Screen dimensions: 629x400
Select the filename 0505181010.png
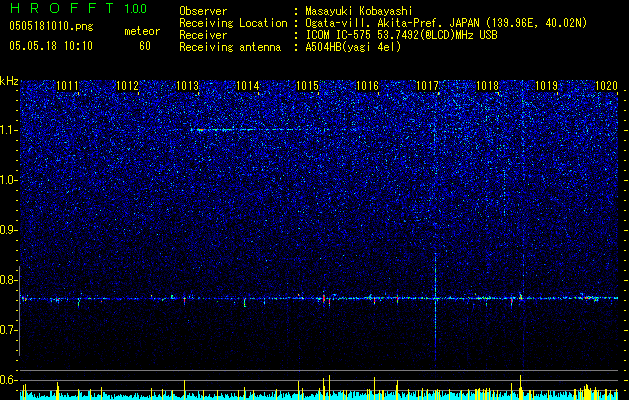point(51,26)
